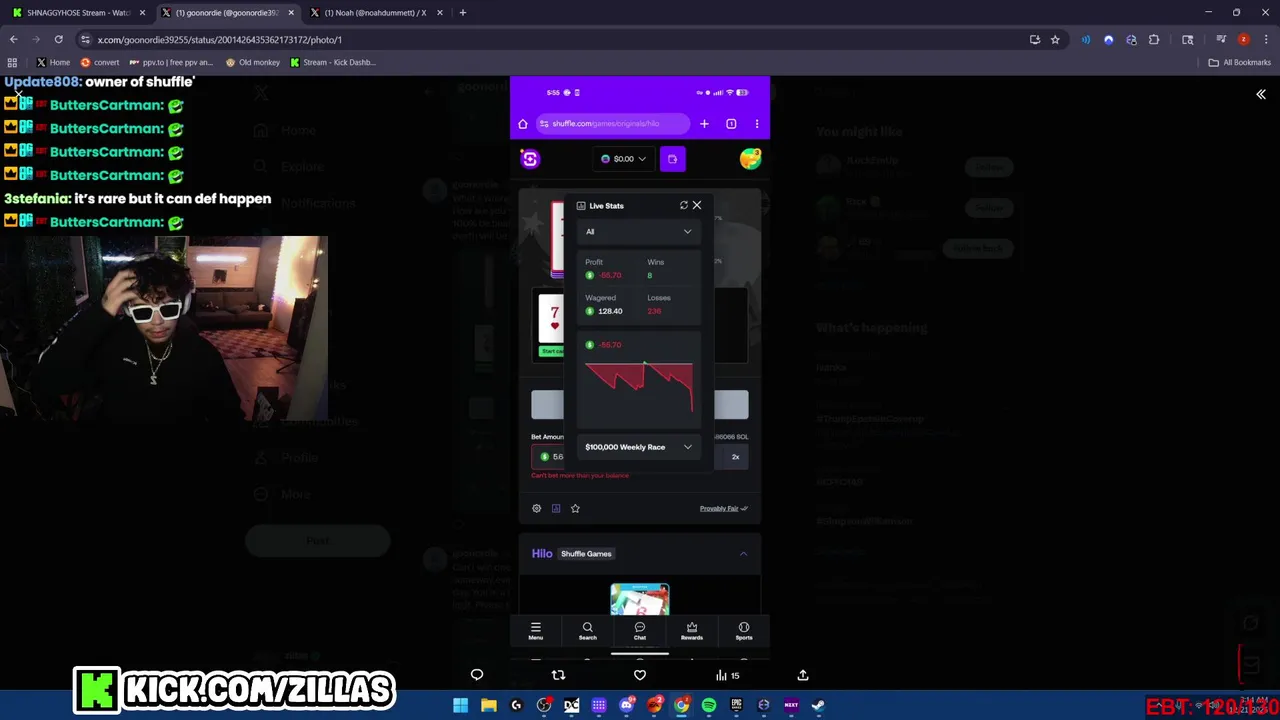Favorite the game with the star icon
The width and height of the screenshot is (1280, 720).
click(x=575, y=508)
